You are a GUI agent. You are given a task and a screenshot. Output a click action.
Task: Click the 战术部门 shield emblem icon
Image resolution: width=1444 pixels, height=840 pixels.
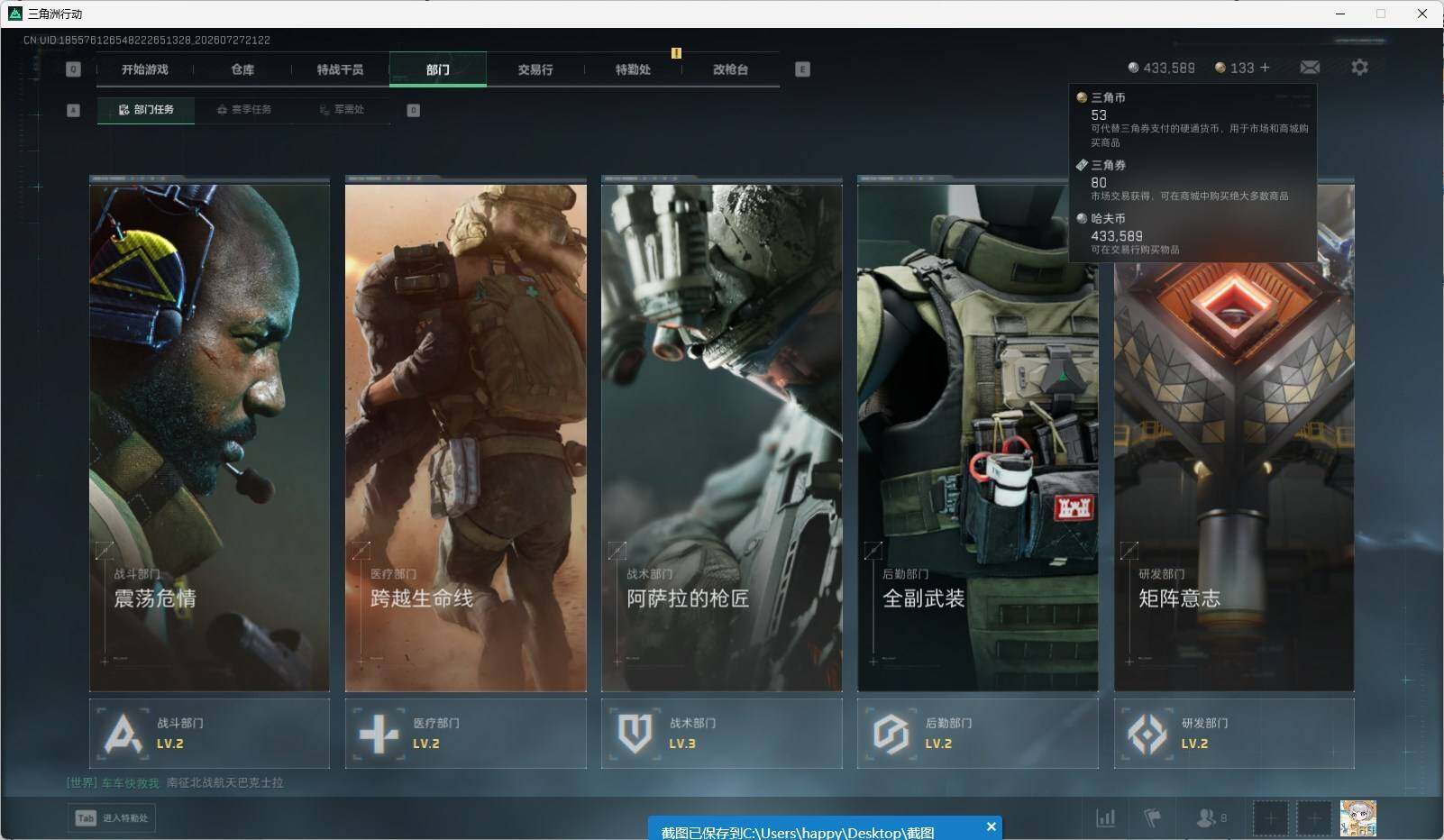[635, 734]
